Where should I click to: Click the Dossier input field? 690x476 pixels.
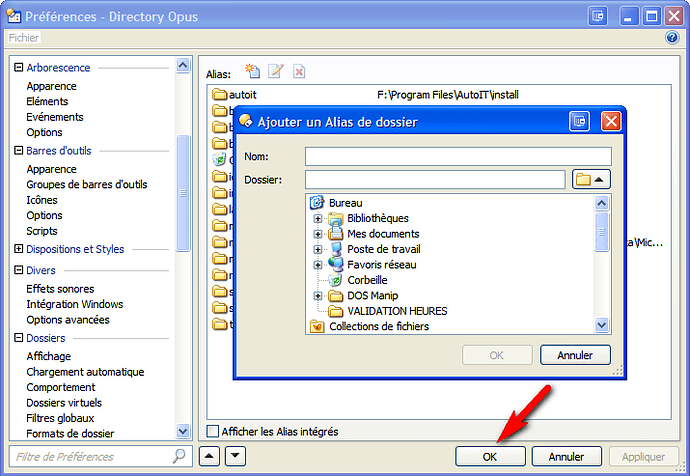click(435, 179)
